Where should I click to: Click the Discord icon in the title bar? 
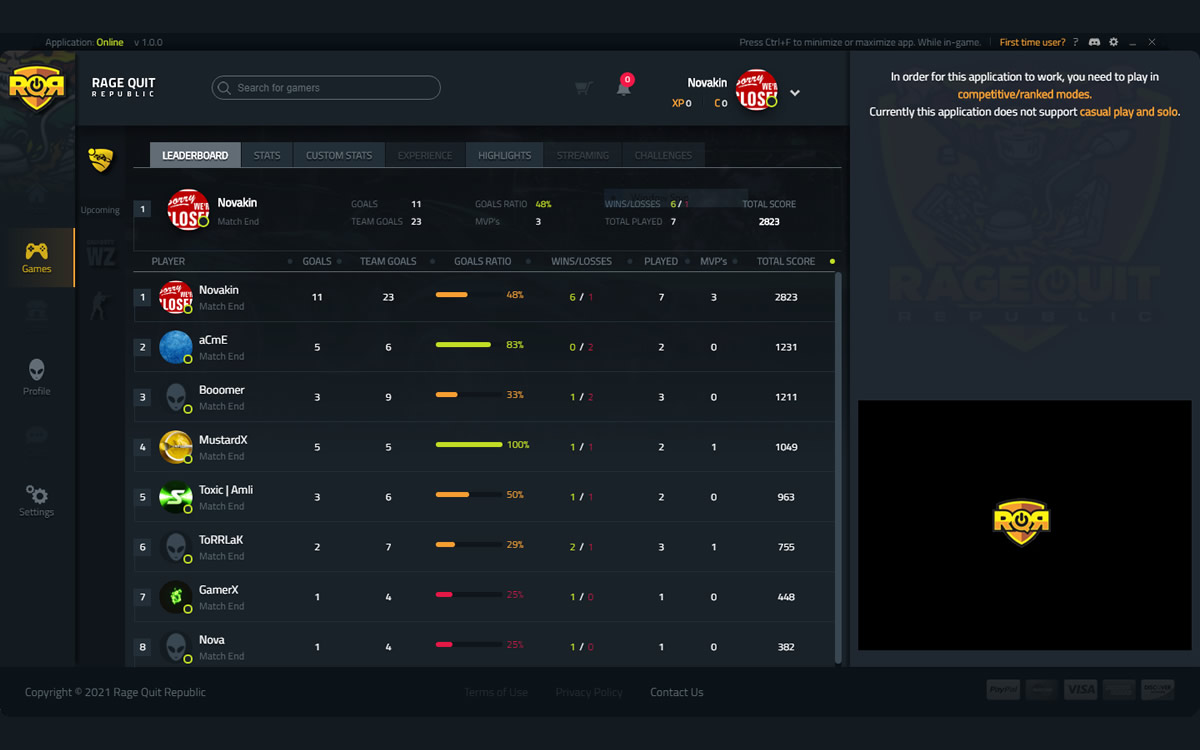pyautogui.click(x=1094, y=42)
